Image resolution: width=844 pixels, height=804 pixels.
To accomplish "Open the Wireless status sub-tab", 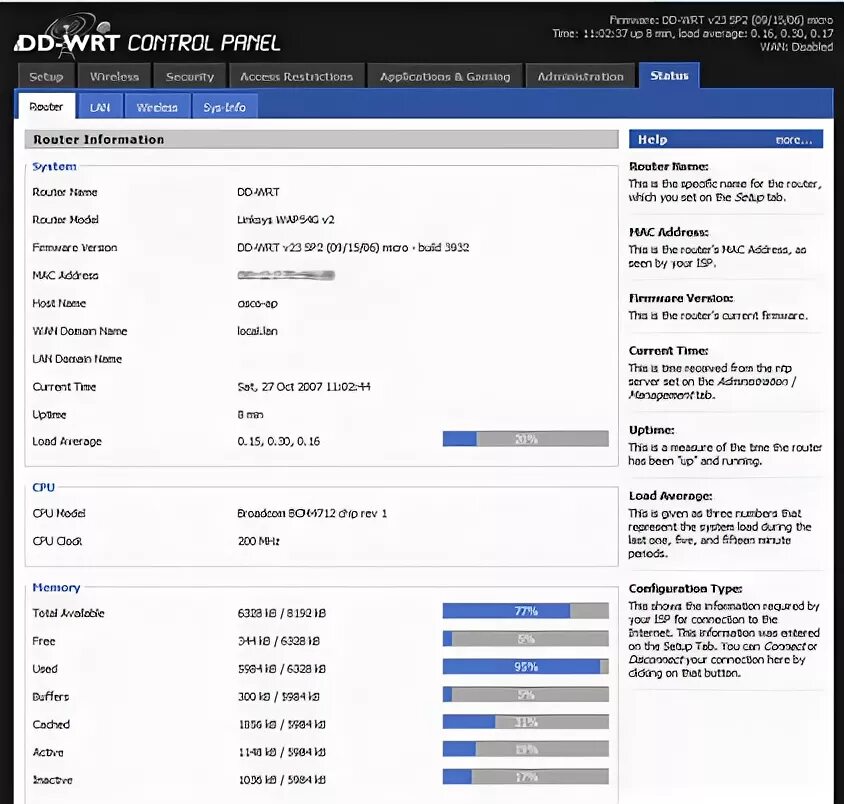I will point(157,107).
